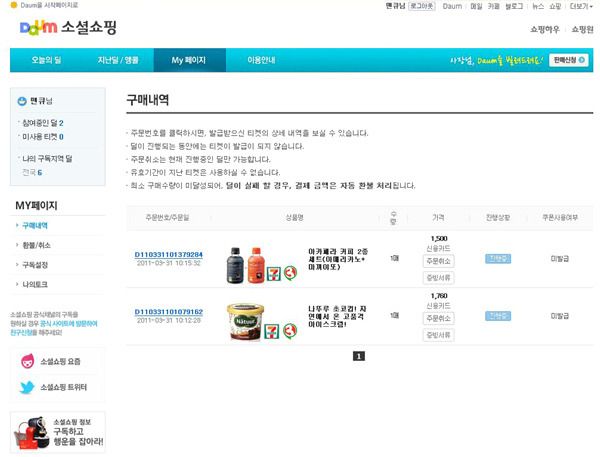This screenshot has height=457, width=600.
Task: Click the 7-Eleven logo on coffee order
Action: pyautogui.click(x=274, y=274)
